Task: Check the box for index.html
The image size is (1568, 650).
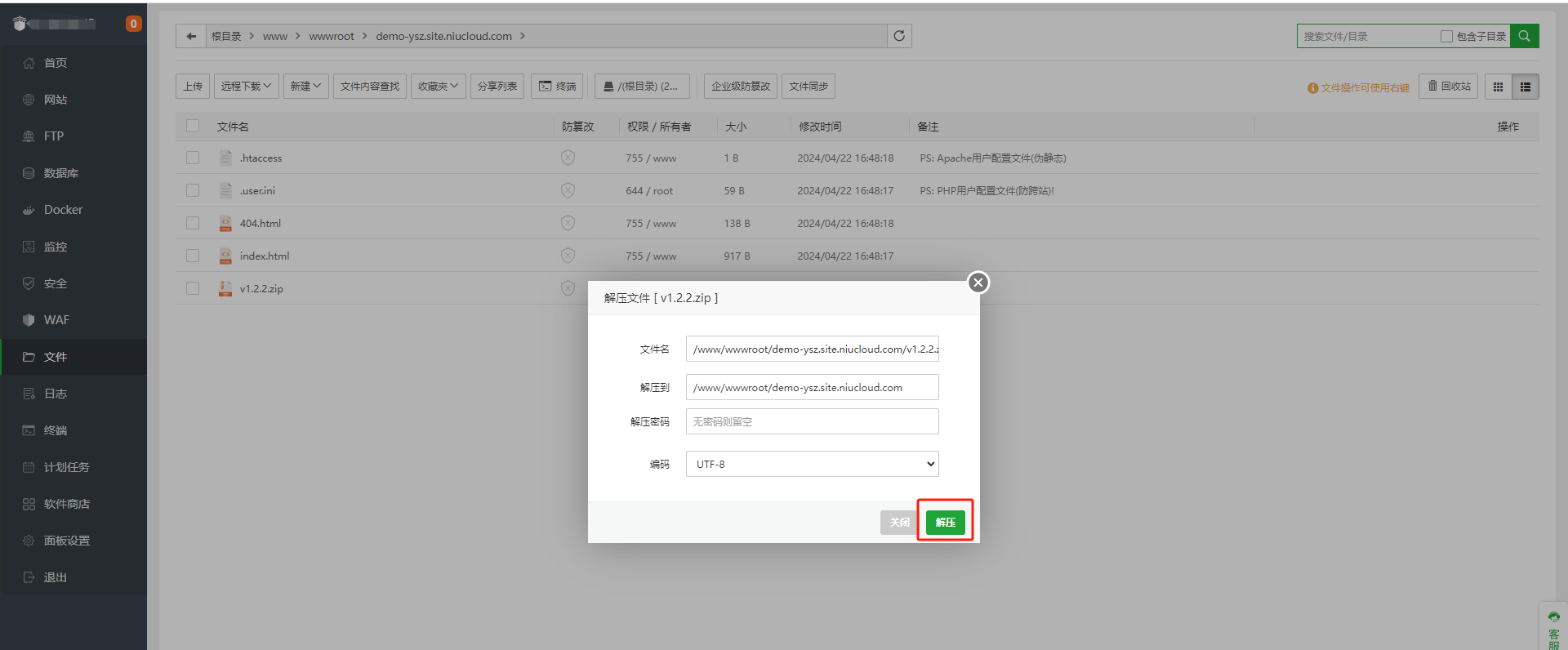Action: point(193,256)
